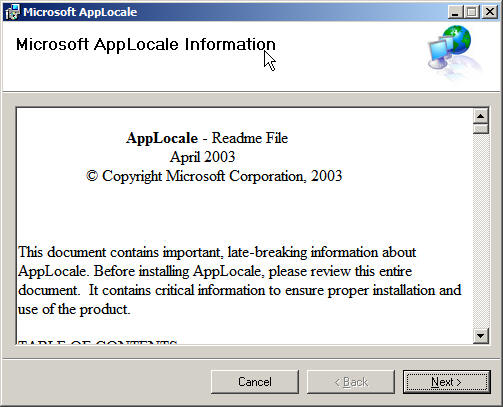Click the disabled maximize window button
This screenshot has width=503, height=407.
click(x=472, y=12)
